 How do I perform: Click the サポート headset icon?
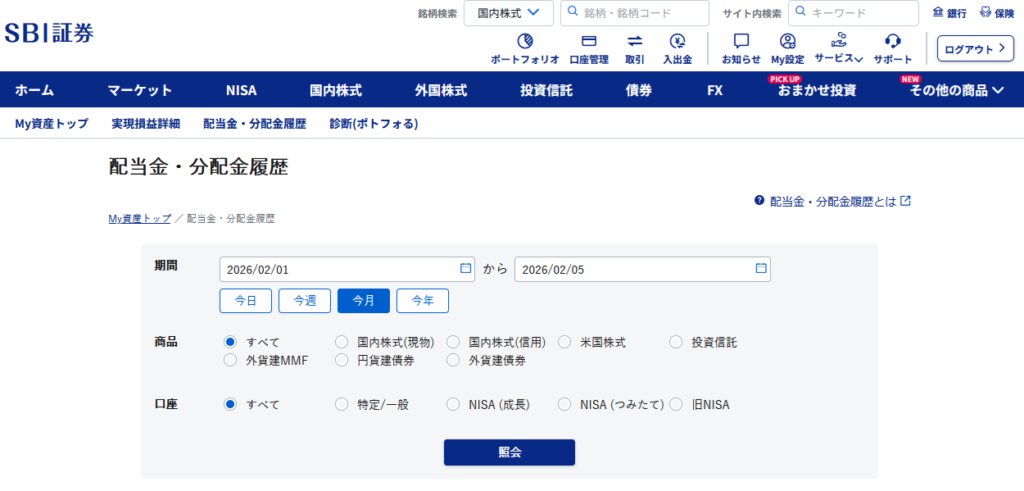[893, 42]
